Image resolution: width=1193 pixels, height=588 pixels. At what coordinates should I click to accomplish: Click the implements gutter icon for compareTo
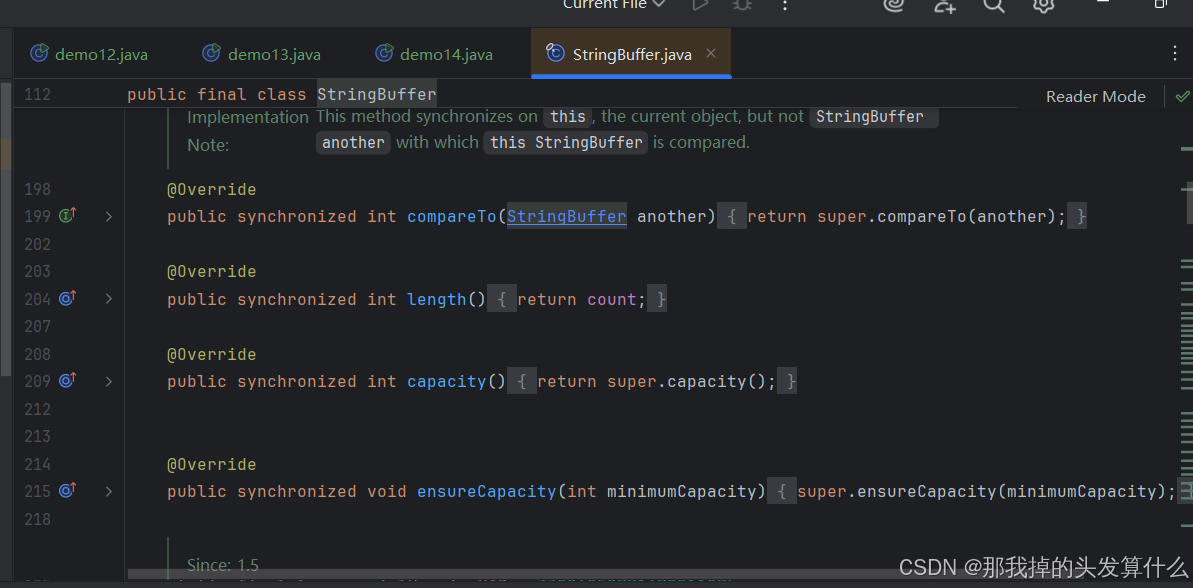point(68,216)
